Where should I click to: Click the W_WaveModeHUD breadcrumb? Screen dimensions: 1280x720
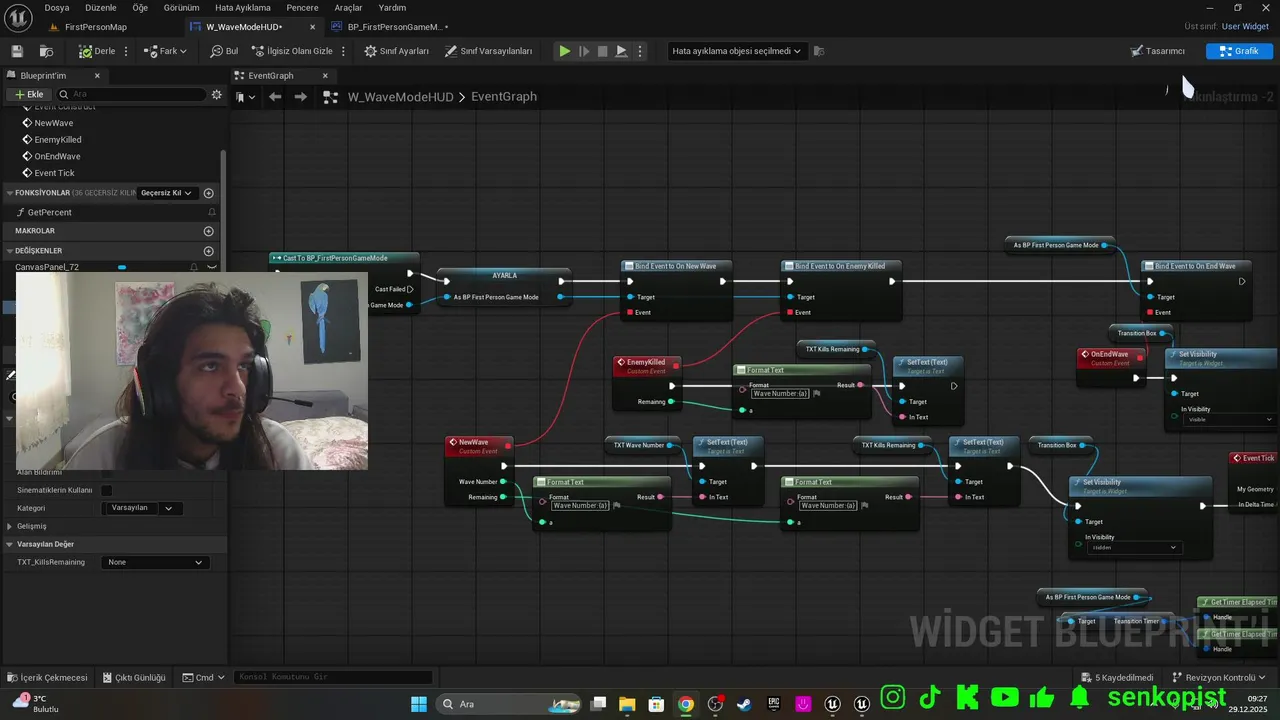pos(400,97)
